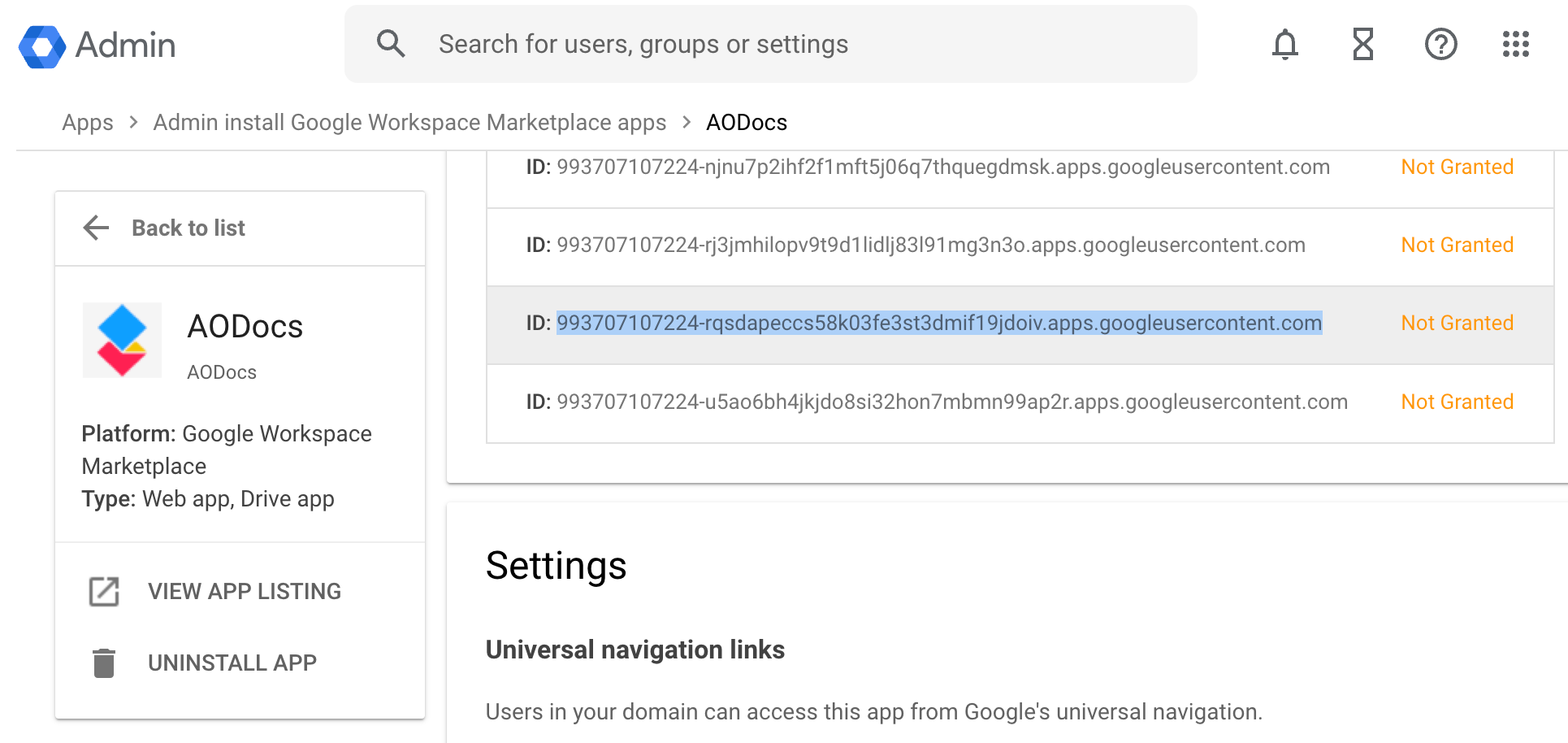Click Not Granted for the u5ao6bh client ID
1568x743 pixels.
coord(1457,401)
